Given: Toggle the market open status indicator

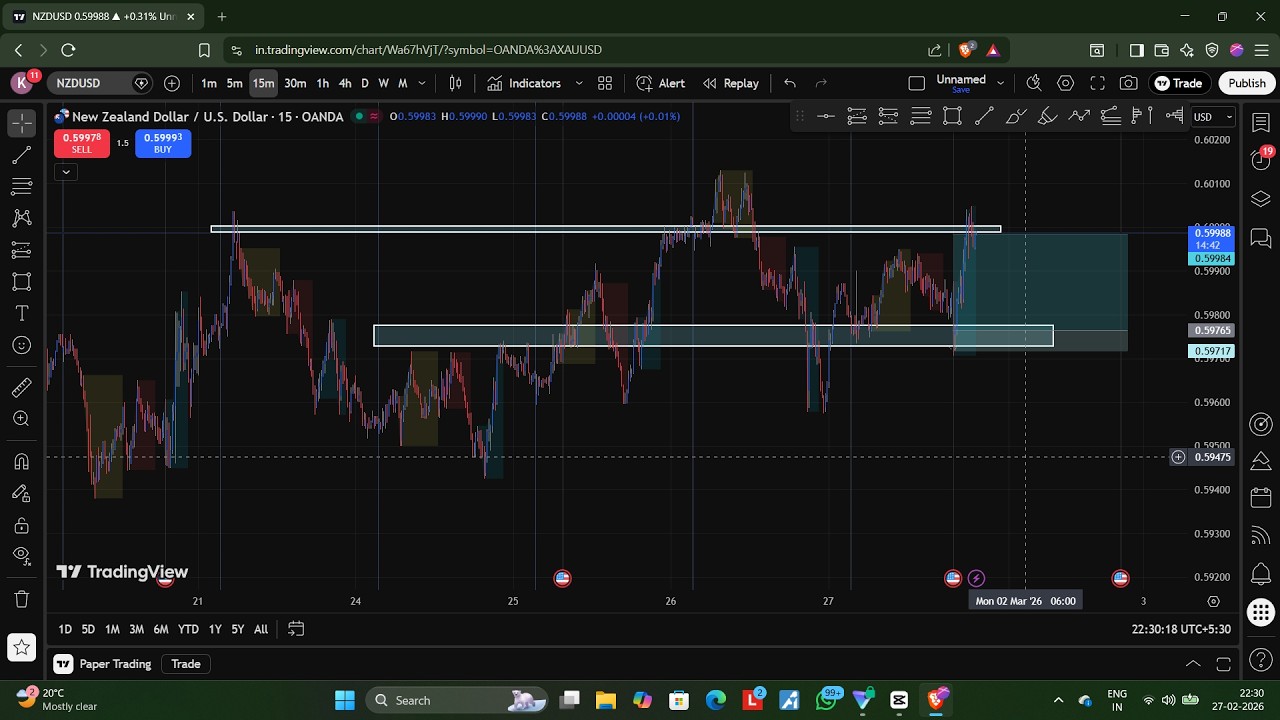Looking at the screenshot, I should pyautogui.click(x=359, y=117).
